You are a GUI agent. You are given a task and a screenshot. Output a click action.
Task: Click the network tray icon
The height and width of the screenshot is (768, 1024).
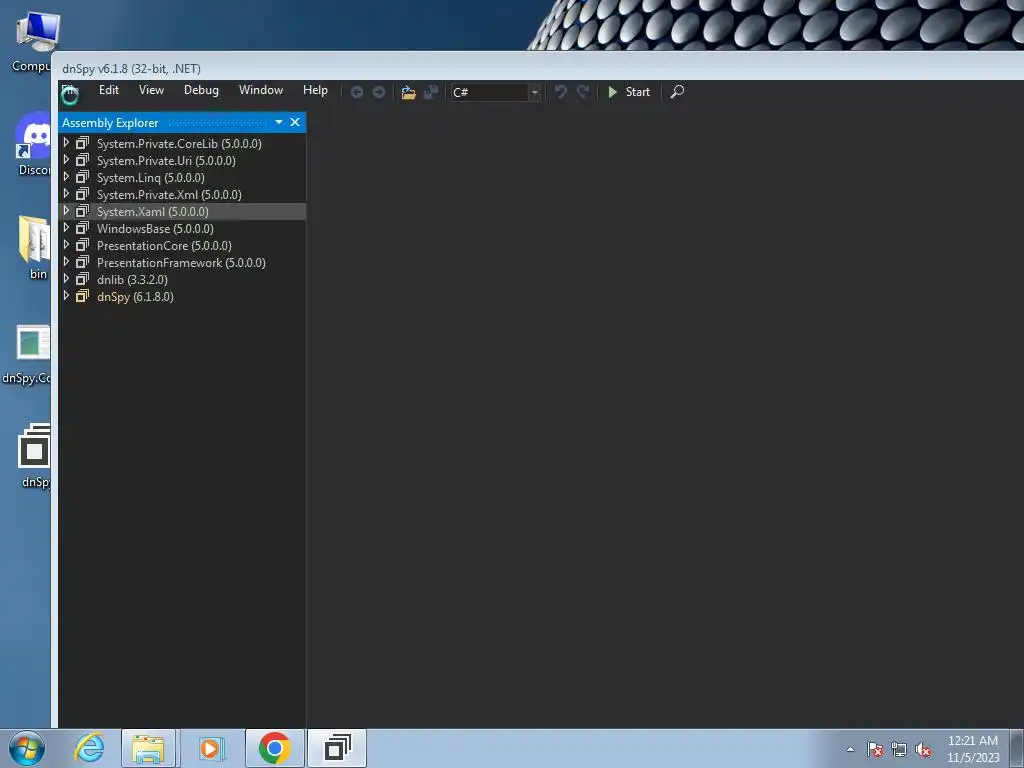(x=899, y=750)
